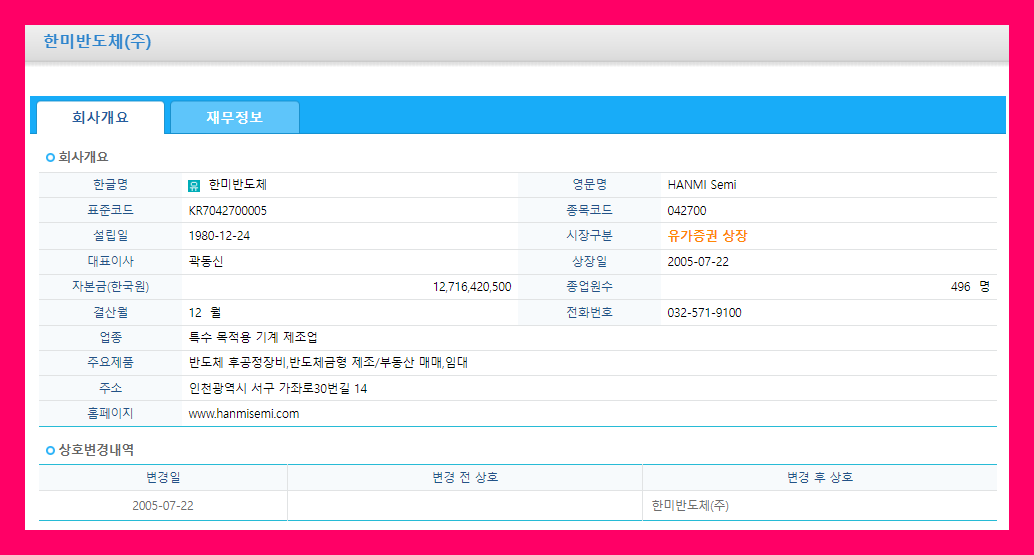Click the main products text 반도체 후공정장비
The image size is (1034, 555).
coord(237,363)
